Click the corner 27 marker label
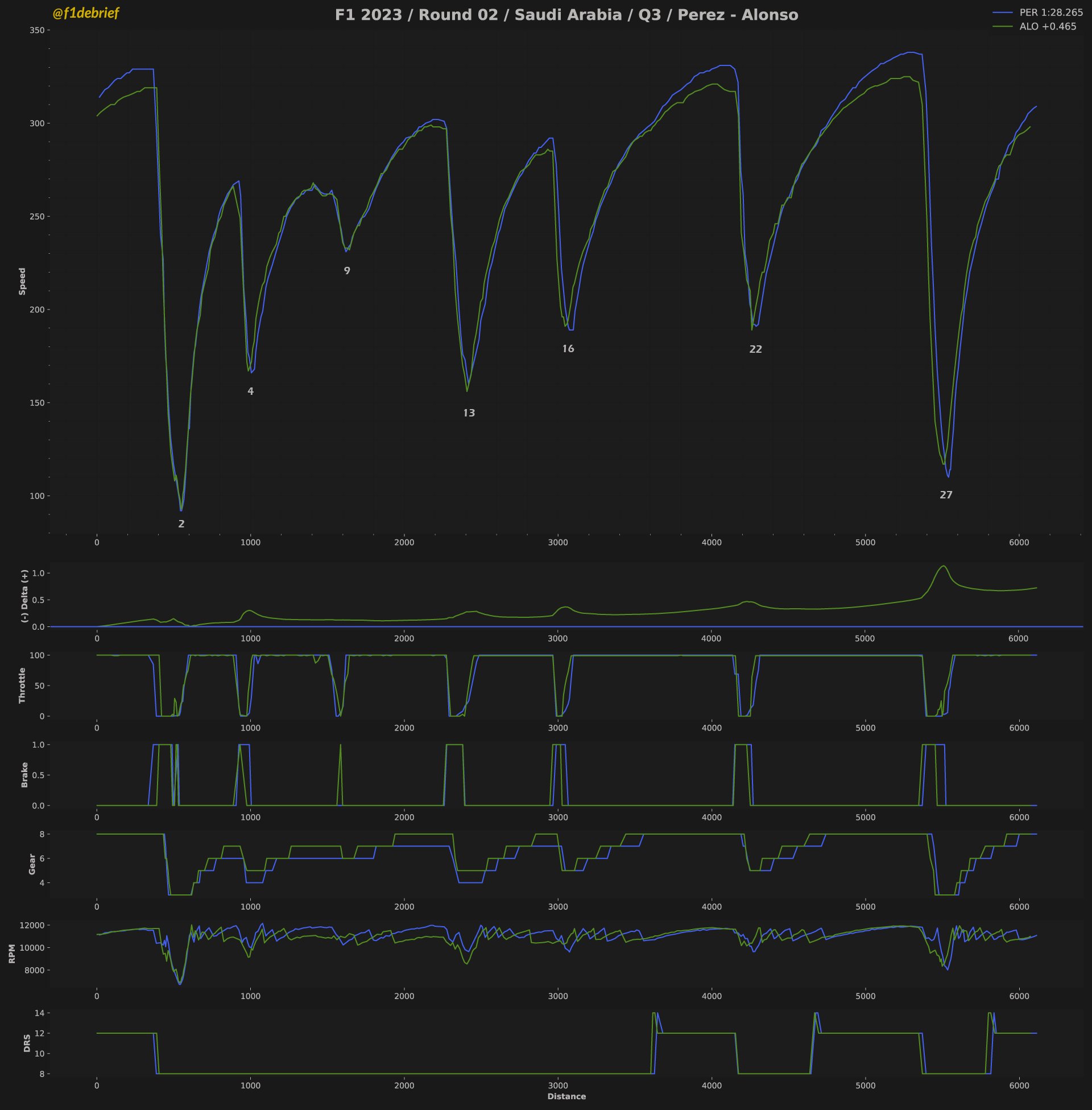The width and height of the screenshot is (1092, 1110). 946,495
